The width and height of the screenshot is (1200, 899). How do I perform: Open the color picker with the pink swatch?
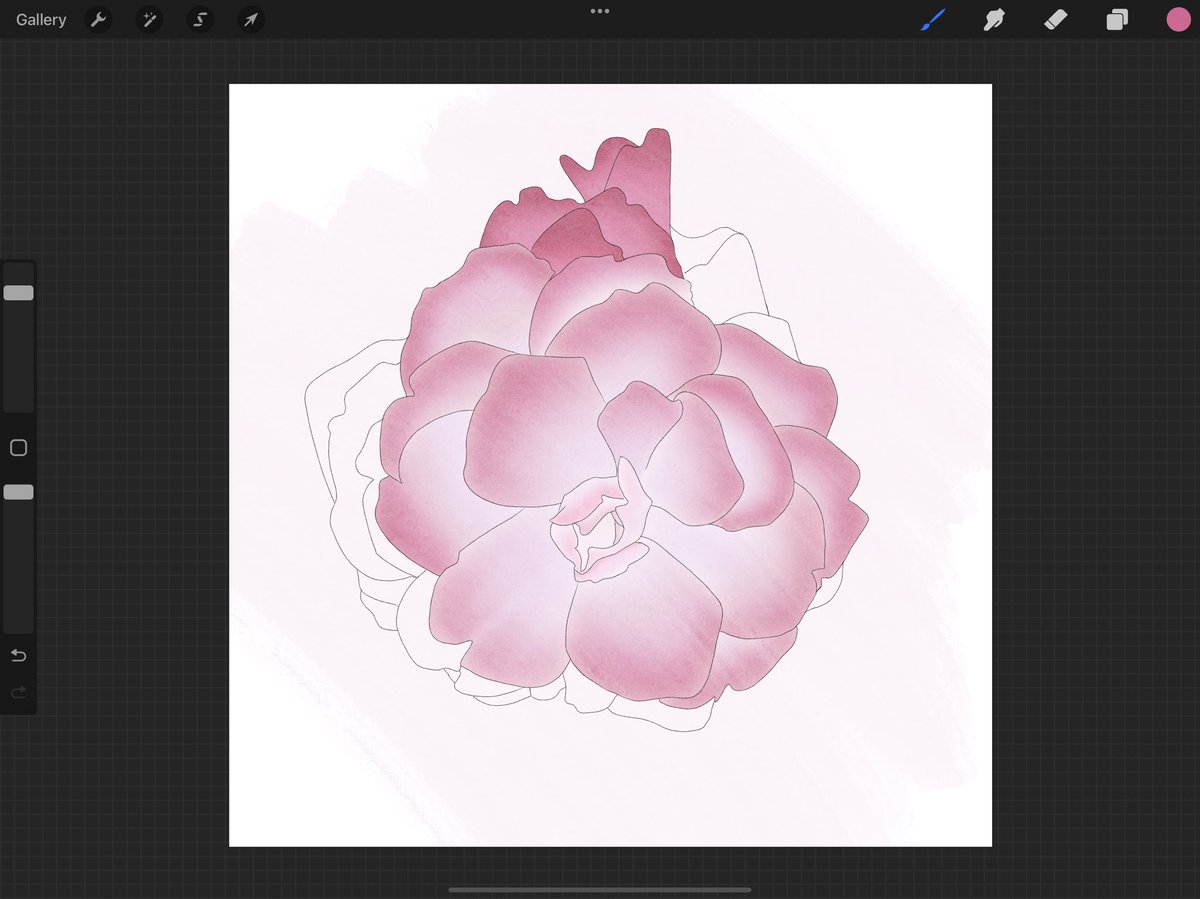(x=1178, y=19)
